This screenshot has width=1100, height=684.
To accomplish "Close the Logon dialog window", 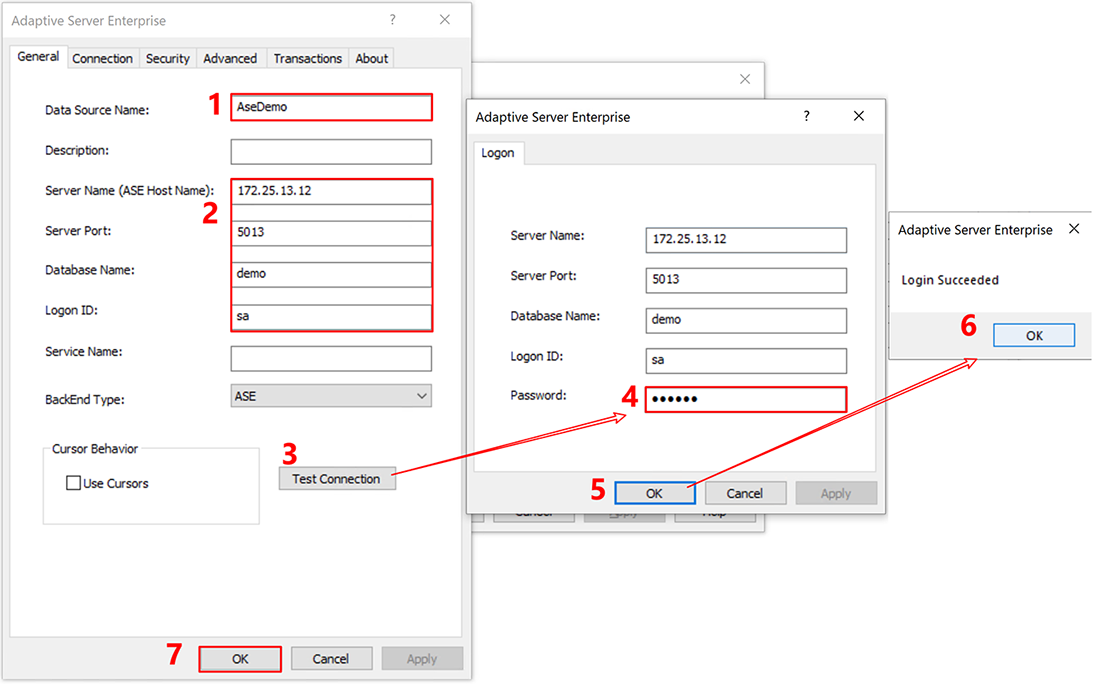I will pos(858,116).
